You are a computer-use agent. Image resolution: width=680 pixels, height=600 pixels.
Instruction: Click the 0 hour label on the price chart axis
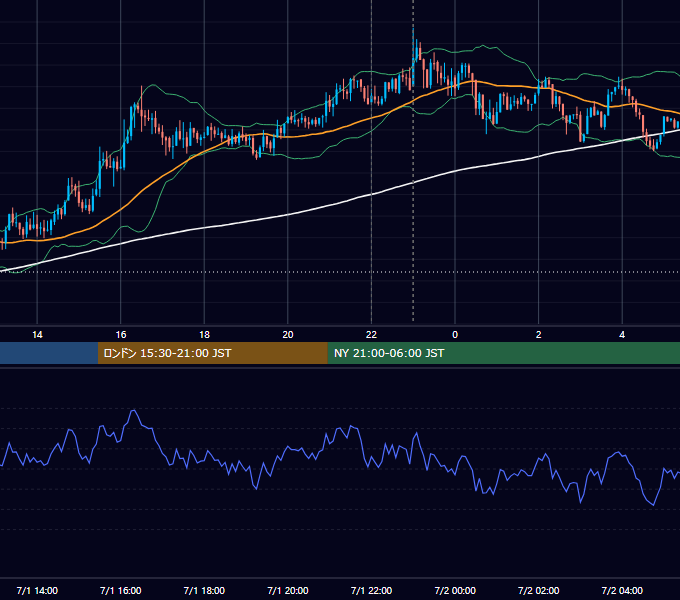455,335
